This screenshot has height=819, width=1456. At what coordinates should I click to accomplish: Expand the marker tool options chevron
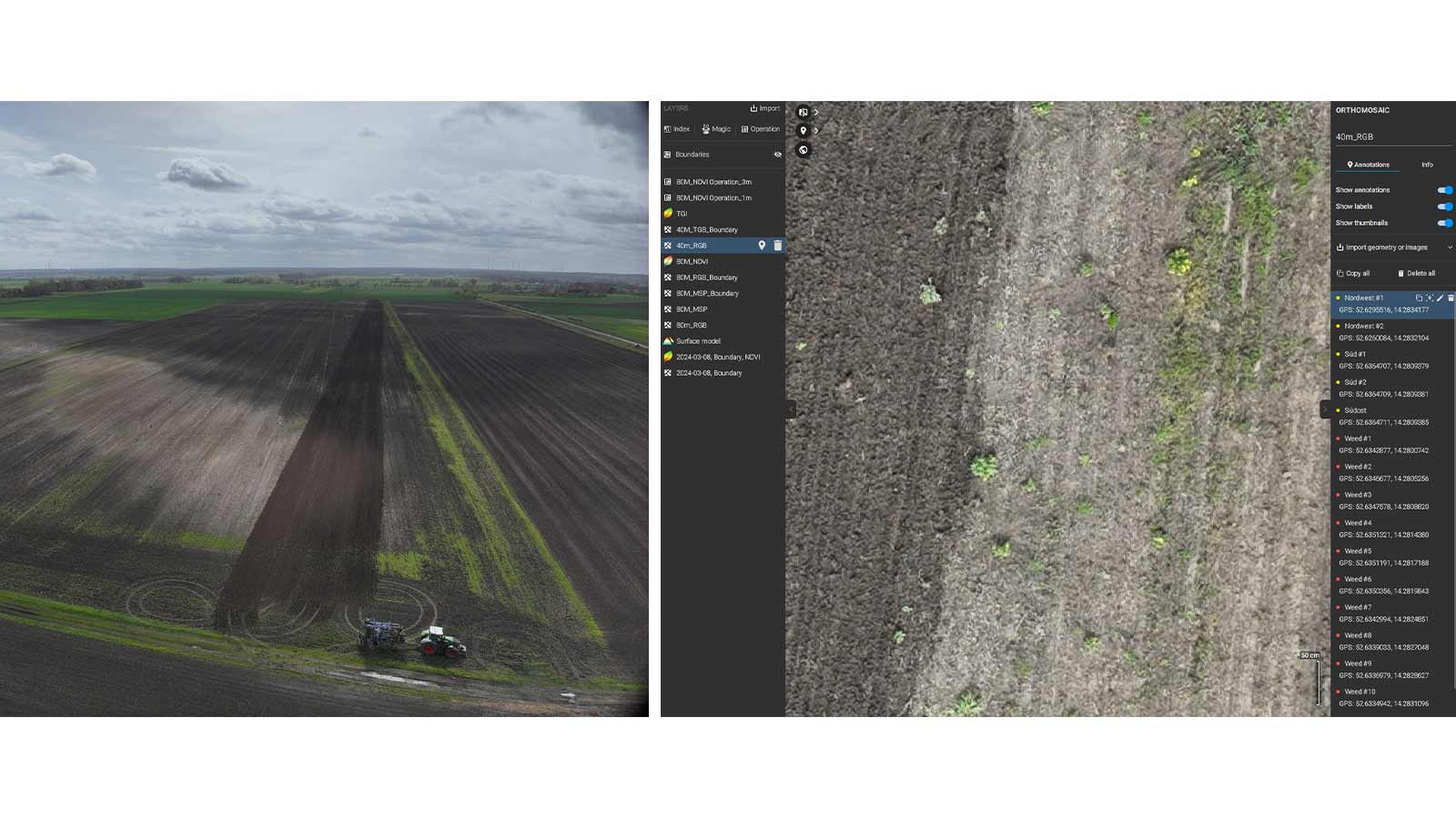tap(816, 131)
